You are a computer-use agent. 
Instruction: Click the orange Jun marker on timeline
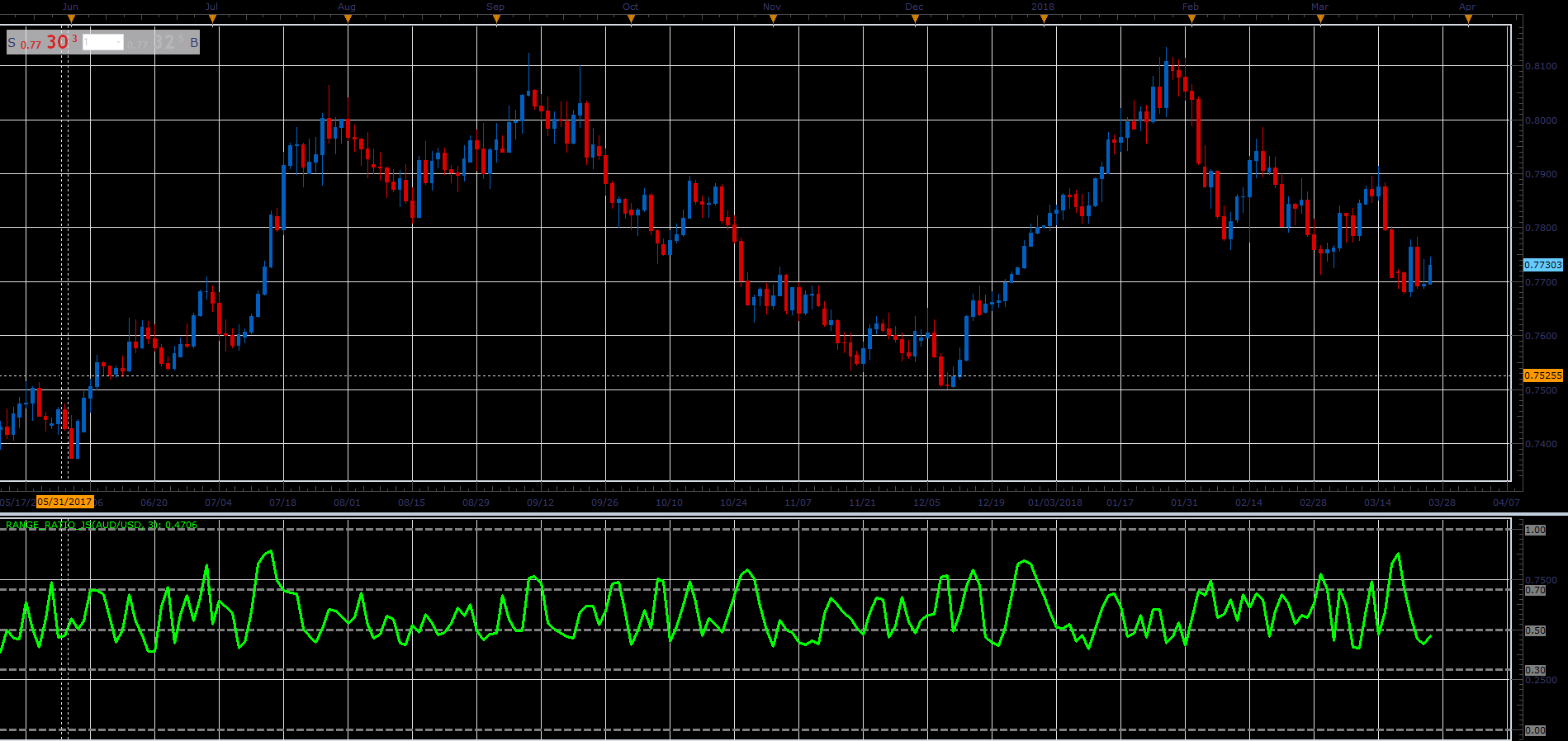(x=70, y=18)
